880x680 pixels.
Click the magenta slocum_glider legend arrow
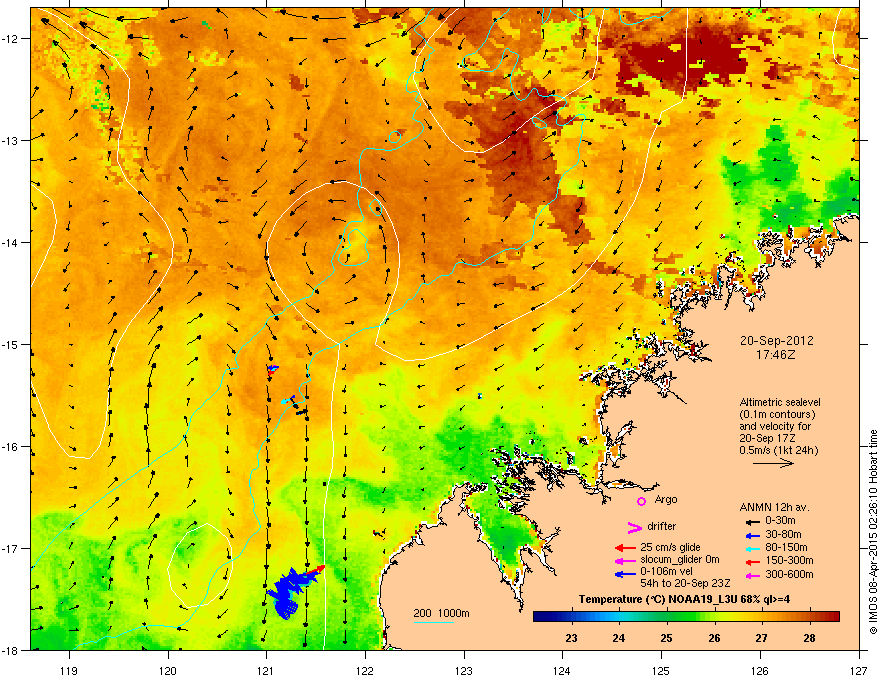click(626, 560)
